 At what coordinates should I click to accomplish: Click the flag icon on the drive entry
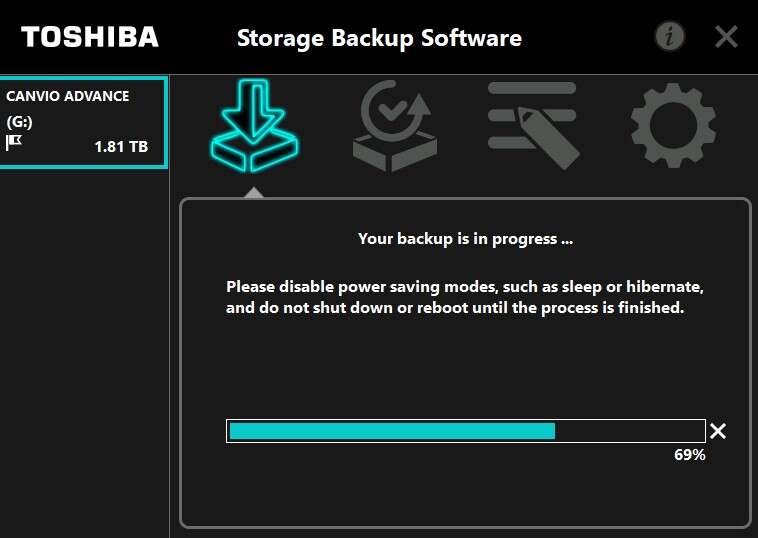14,143
